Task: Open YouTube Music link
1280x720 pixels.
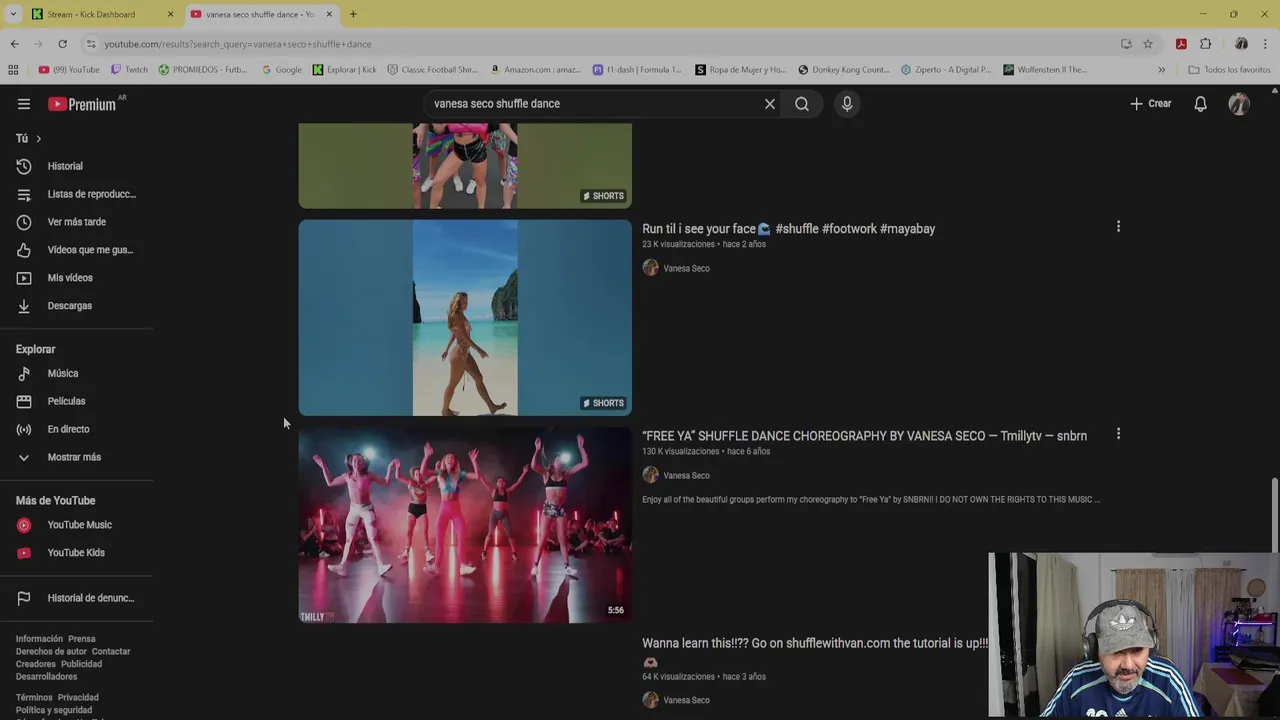Action: (77, 525)
